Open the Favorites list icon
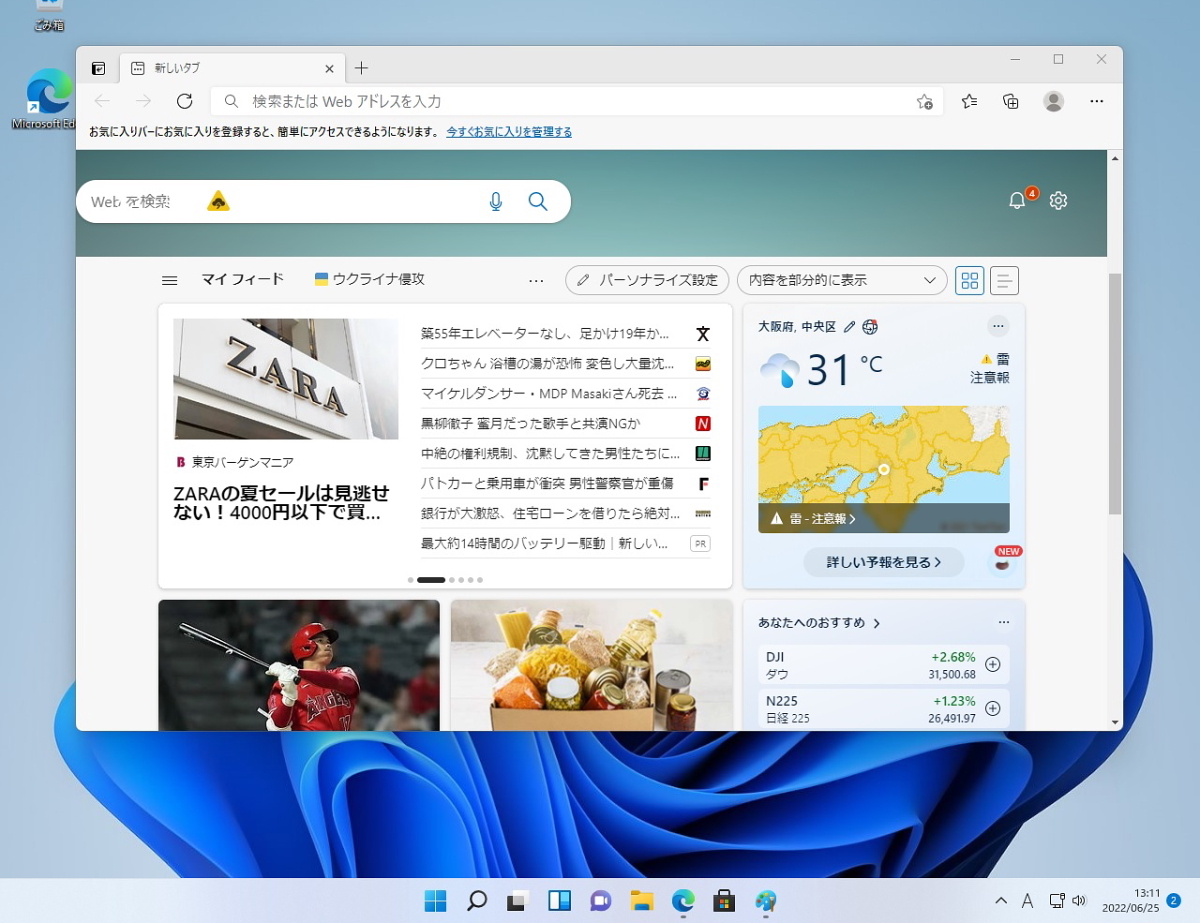This screenshot has height=923, width=1200. 969,101
